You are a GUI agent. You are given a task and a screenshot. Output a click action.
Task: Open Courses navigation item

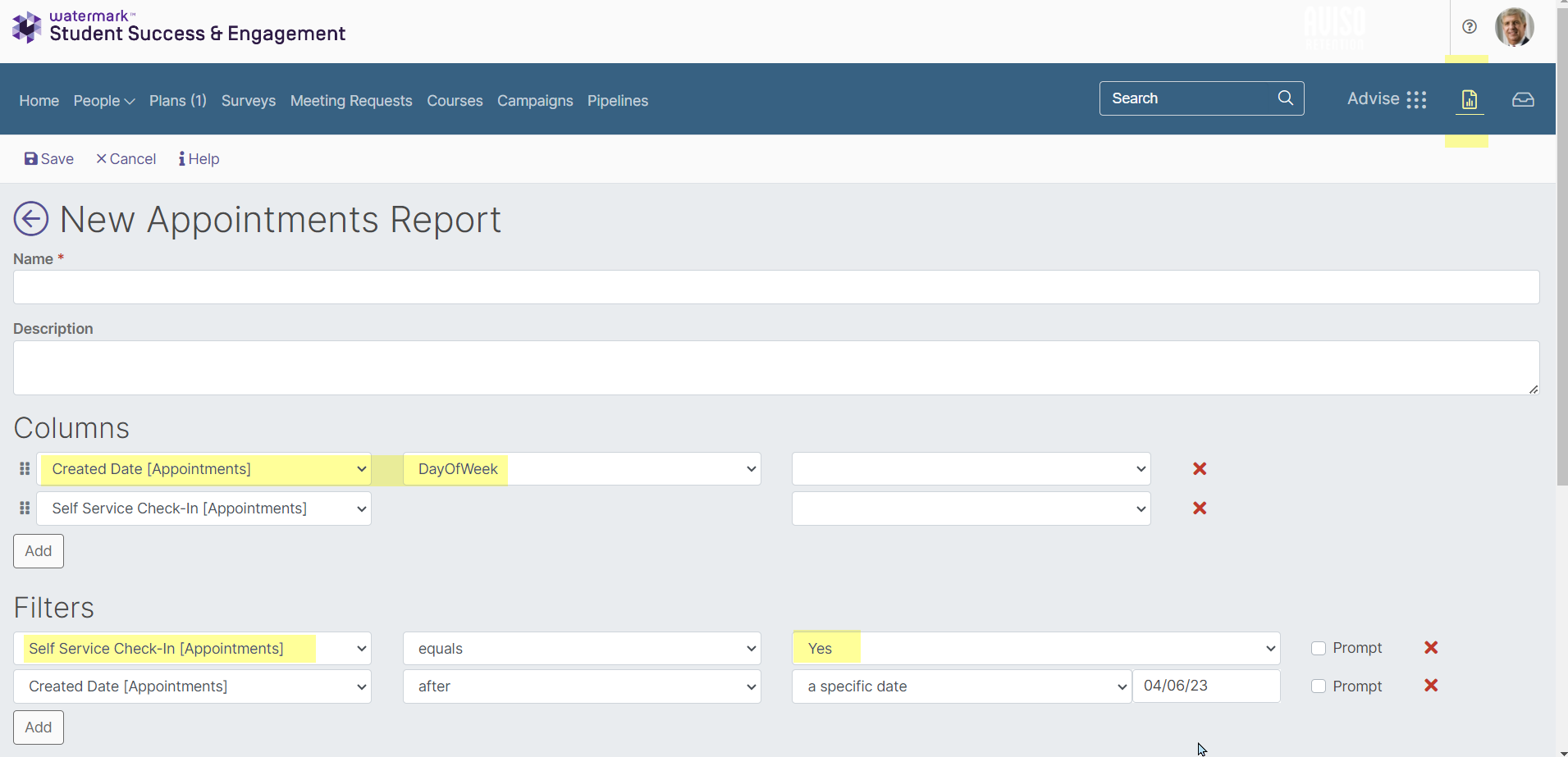click(455, 101)
